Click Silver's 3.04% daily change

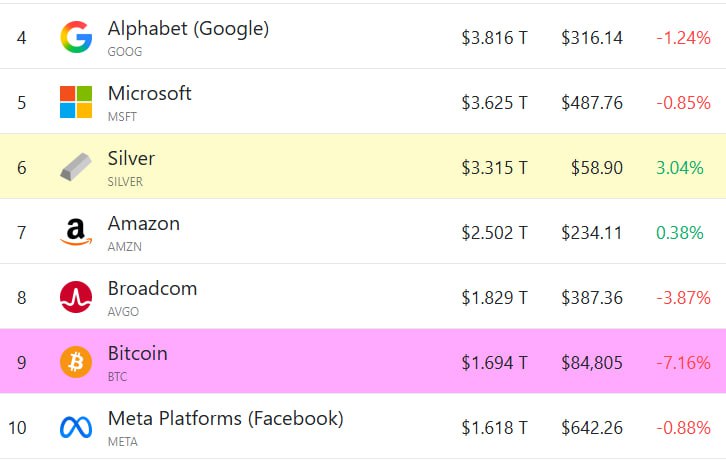point(679,167)
